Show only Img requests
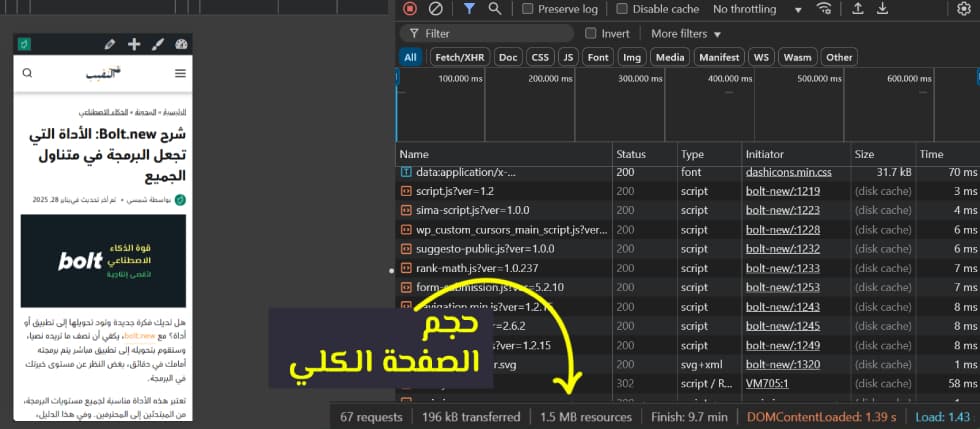The width and height of the screenshot is (980, 429). tap(632, 58)
